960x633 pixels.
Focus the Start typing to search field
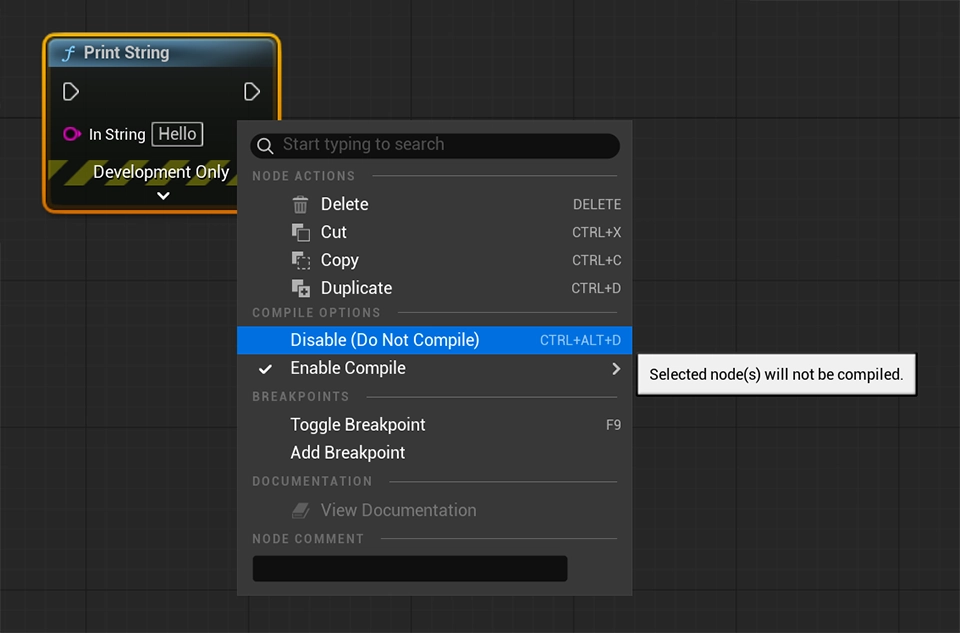(435, 146)
